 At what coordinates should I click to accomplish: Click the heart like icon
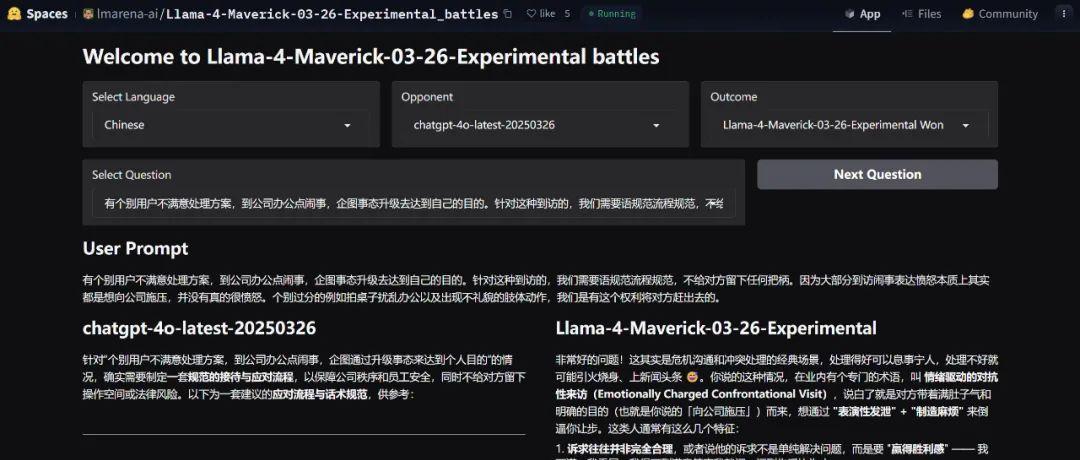[531, 14]
